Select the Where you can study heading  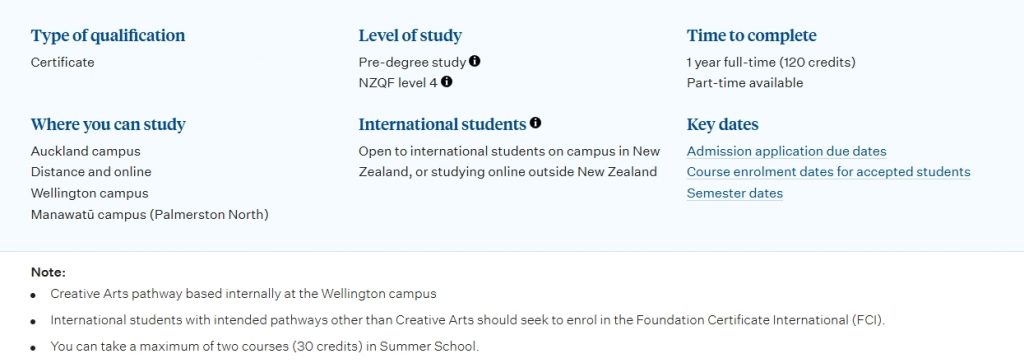click(x=108, y=125)
